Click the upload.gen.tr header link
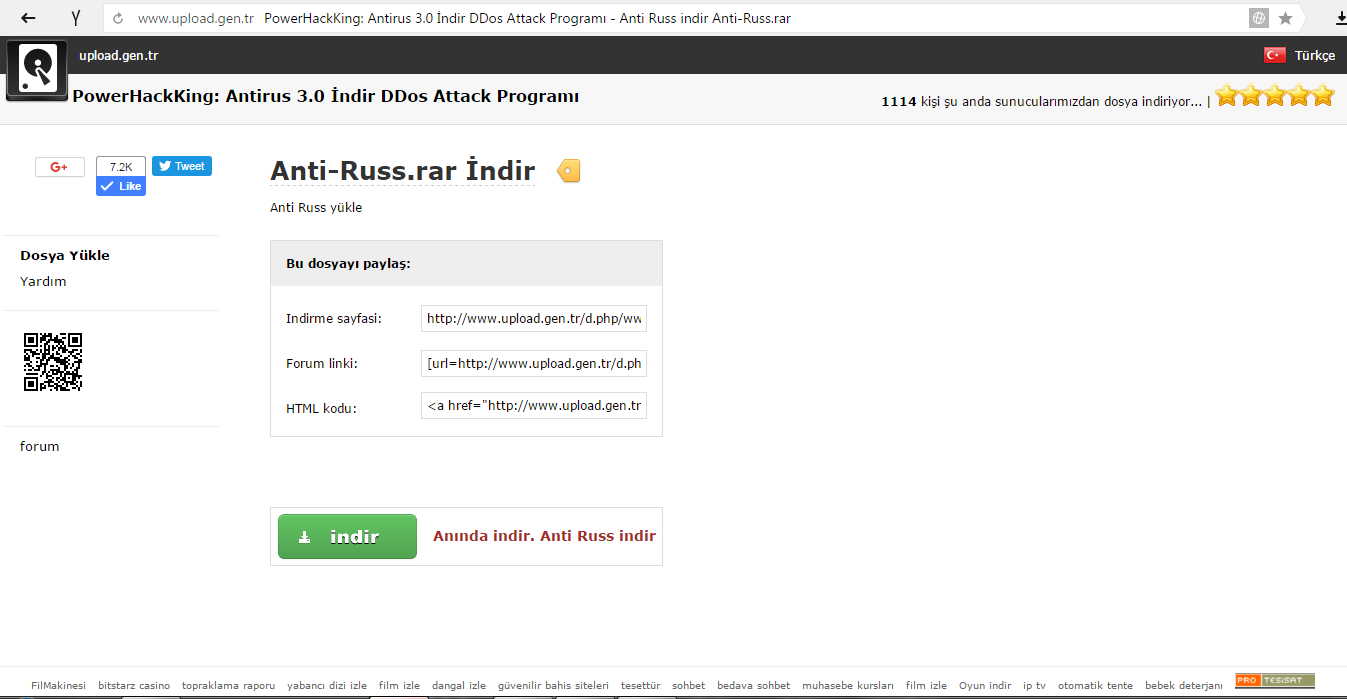1347x699 pixels. [119, 56]
